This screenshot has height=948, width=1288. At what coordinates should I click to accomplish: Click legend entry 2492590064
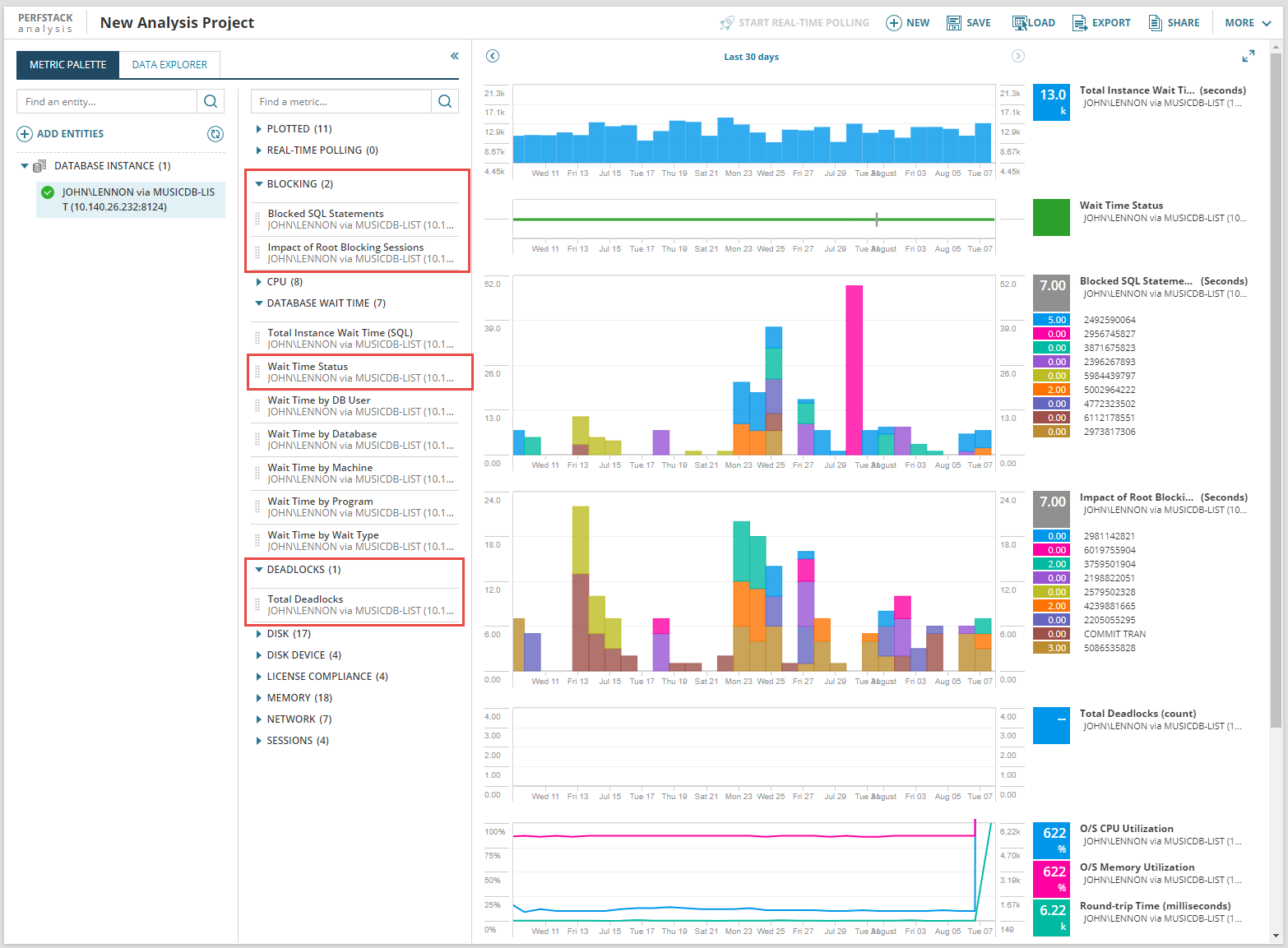pos(1110,320)
